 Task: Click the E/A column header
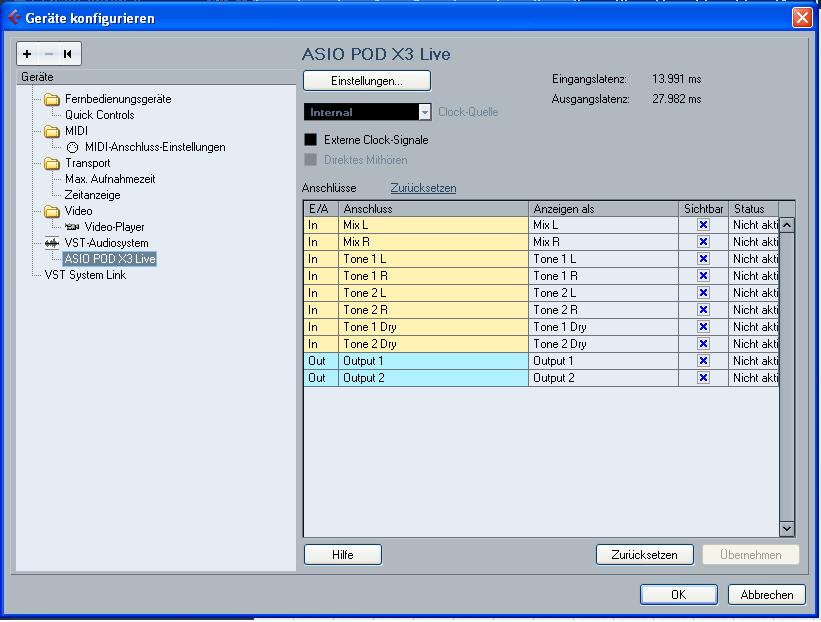pos(321,208)
